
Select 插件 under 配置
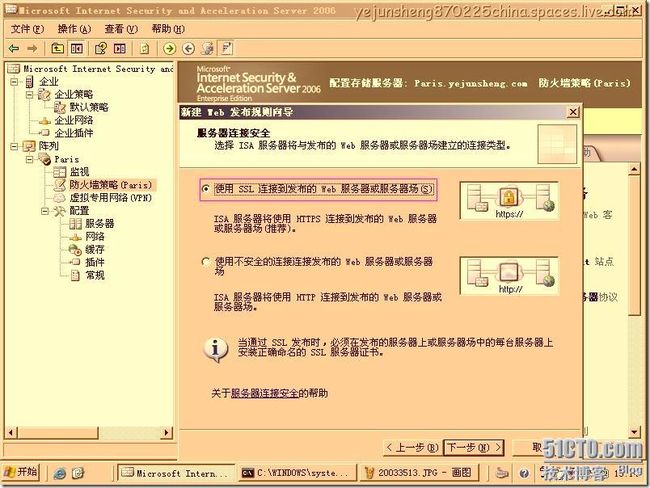(x=95, y=262)
